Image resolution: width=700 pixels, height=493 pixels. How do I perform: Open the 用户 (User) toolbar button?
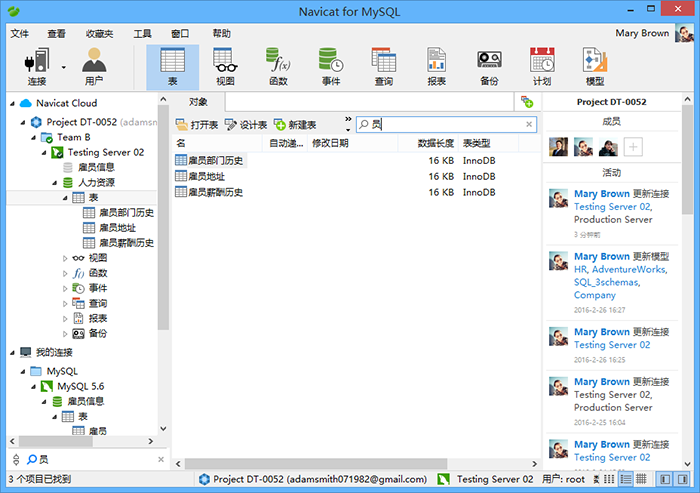(x=94, y=67)
